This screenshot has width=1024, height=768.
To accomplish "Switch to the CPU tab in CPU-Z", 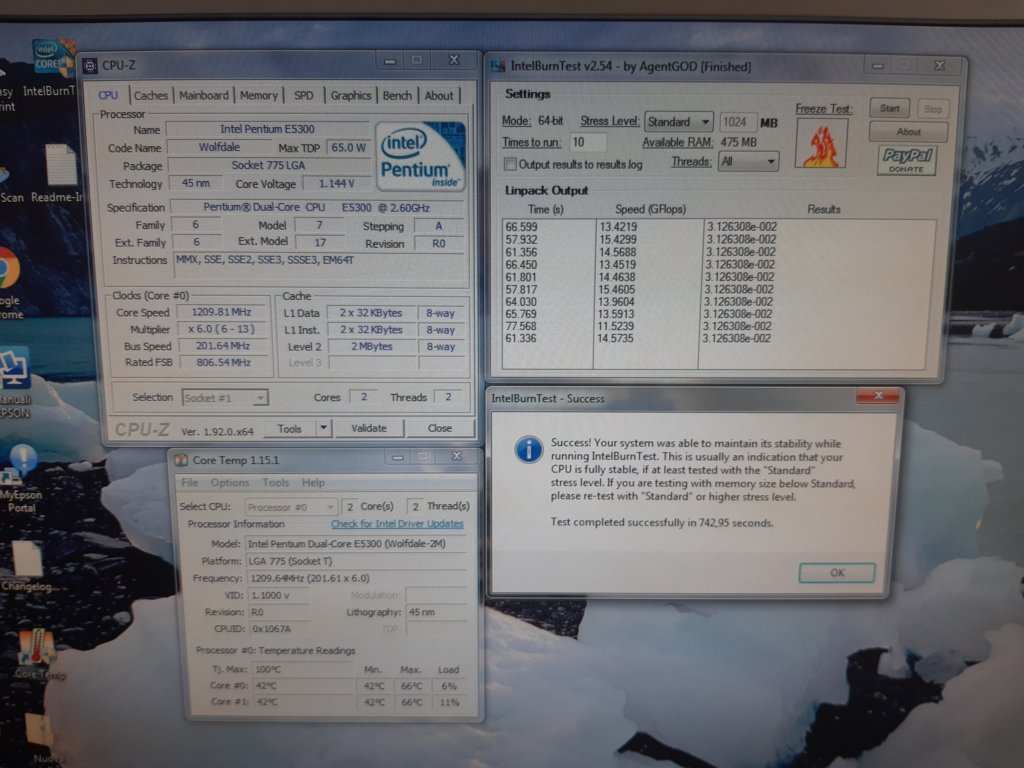I will (x=108, y=95).
